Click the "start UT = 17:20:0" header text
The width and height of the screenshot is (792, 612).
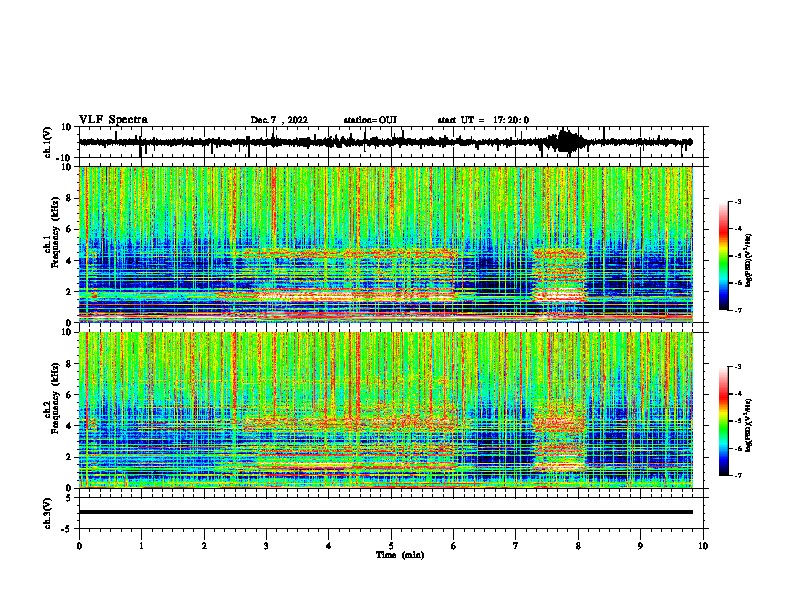(483, 120)
